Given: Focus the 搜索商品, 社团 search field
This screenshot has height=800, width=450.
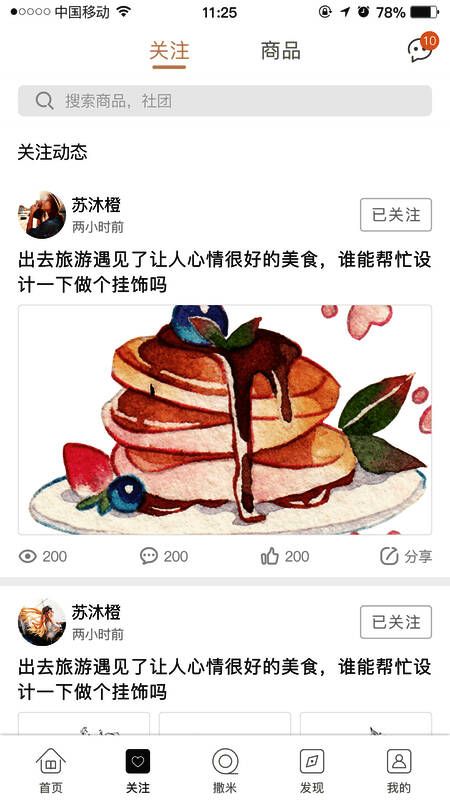Looking at the screenshot, I should pos(225,101).
